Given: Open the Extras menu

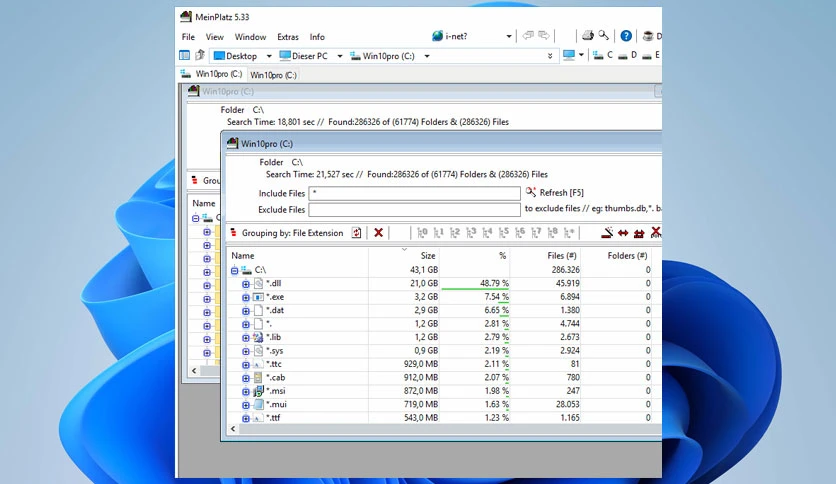Looking at the screenshot, I should [287, 37].
